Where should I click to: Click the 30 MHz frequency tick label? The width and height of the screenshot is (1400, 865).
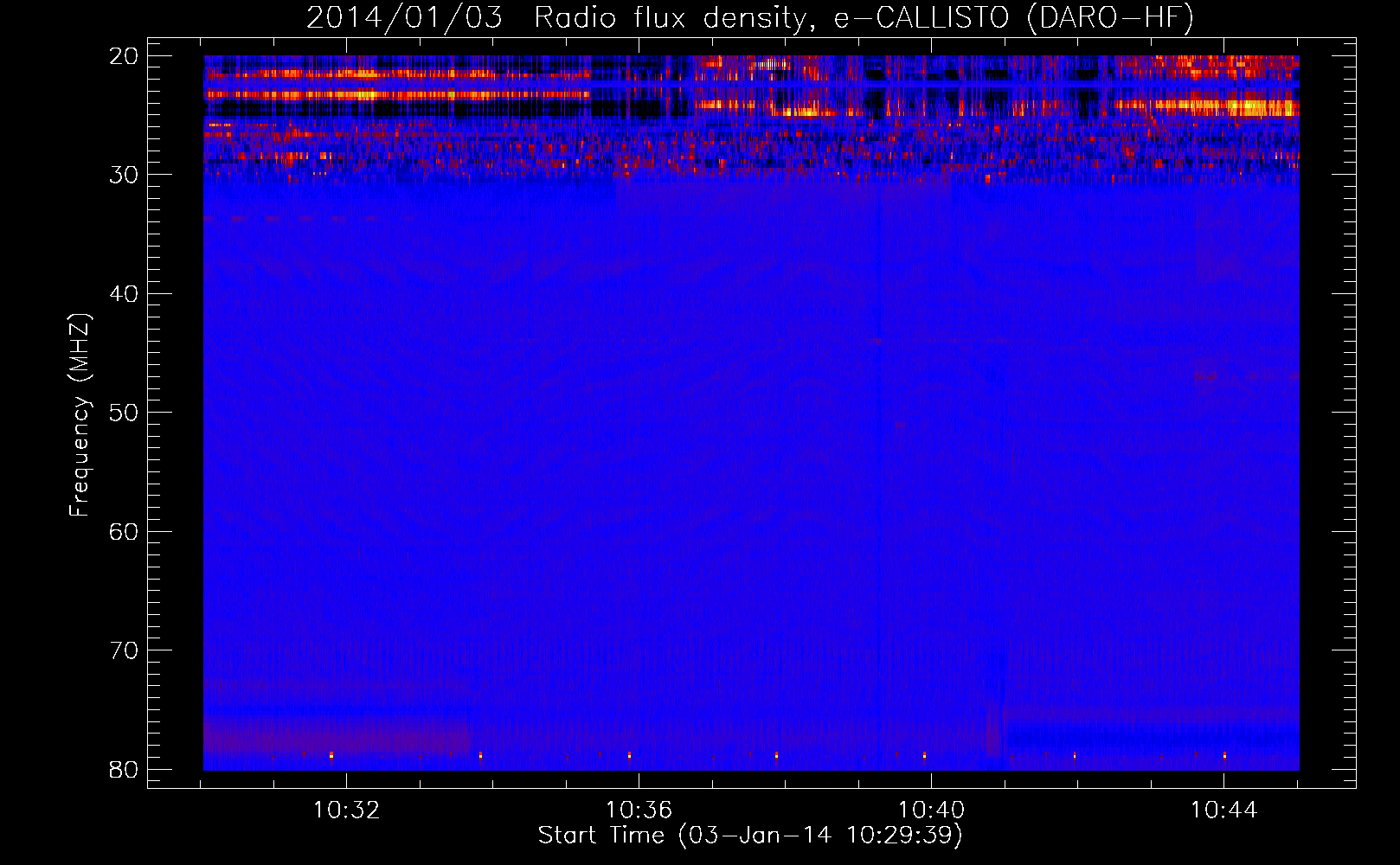point(125,175)
